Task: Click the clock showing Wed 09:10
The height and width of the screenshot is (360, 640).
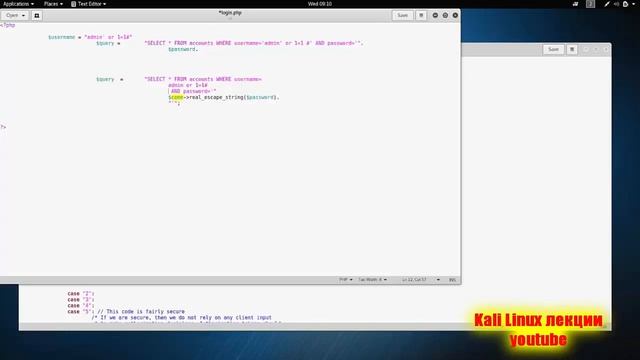Action: [320, 4]
